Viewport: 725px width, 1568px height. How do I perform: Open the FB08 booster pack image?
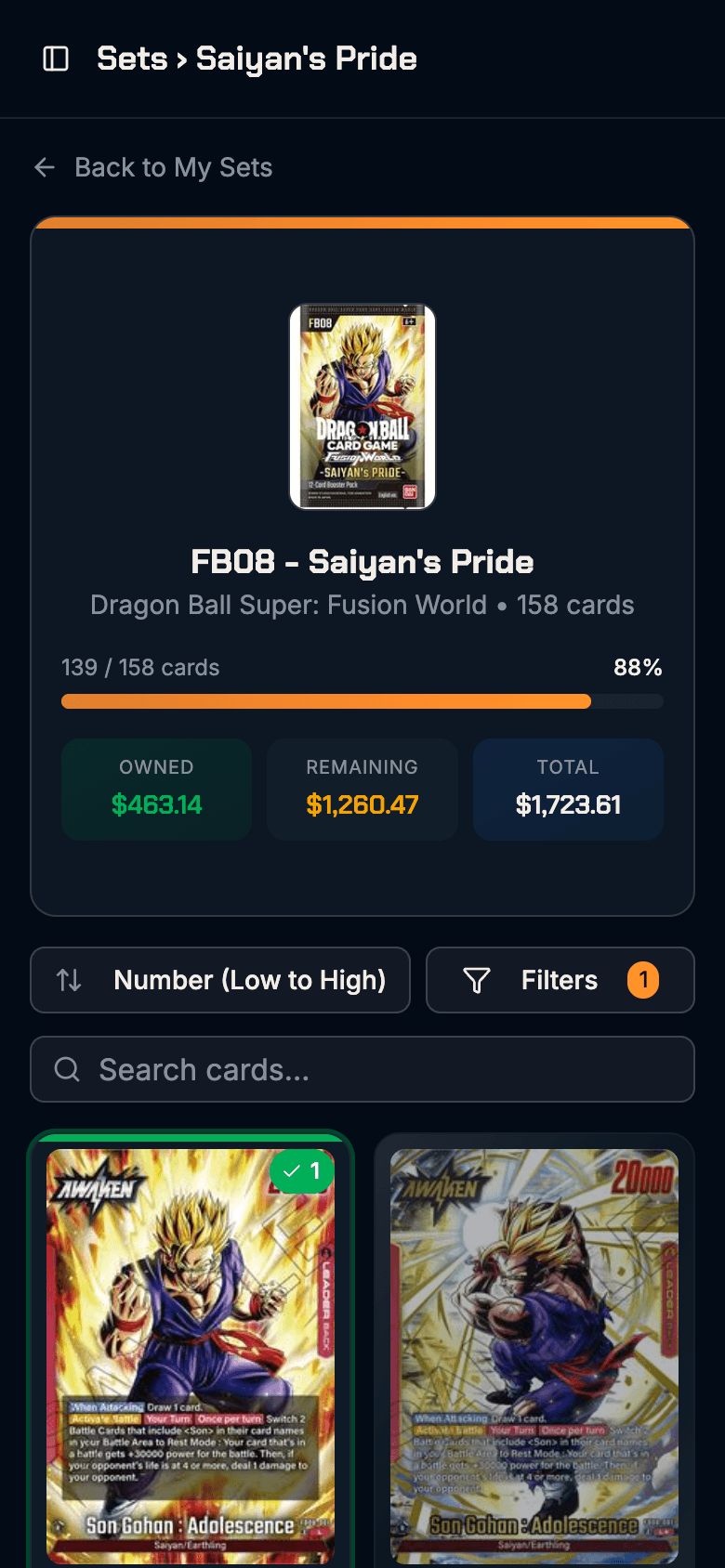tap(362, 407)
